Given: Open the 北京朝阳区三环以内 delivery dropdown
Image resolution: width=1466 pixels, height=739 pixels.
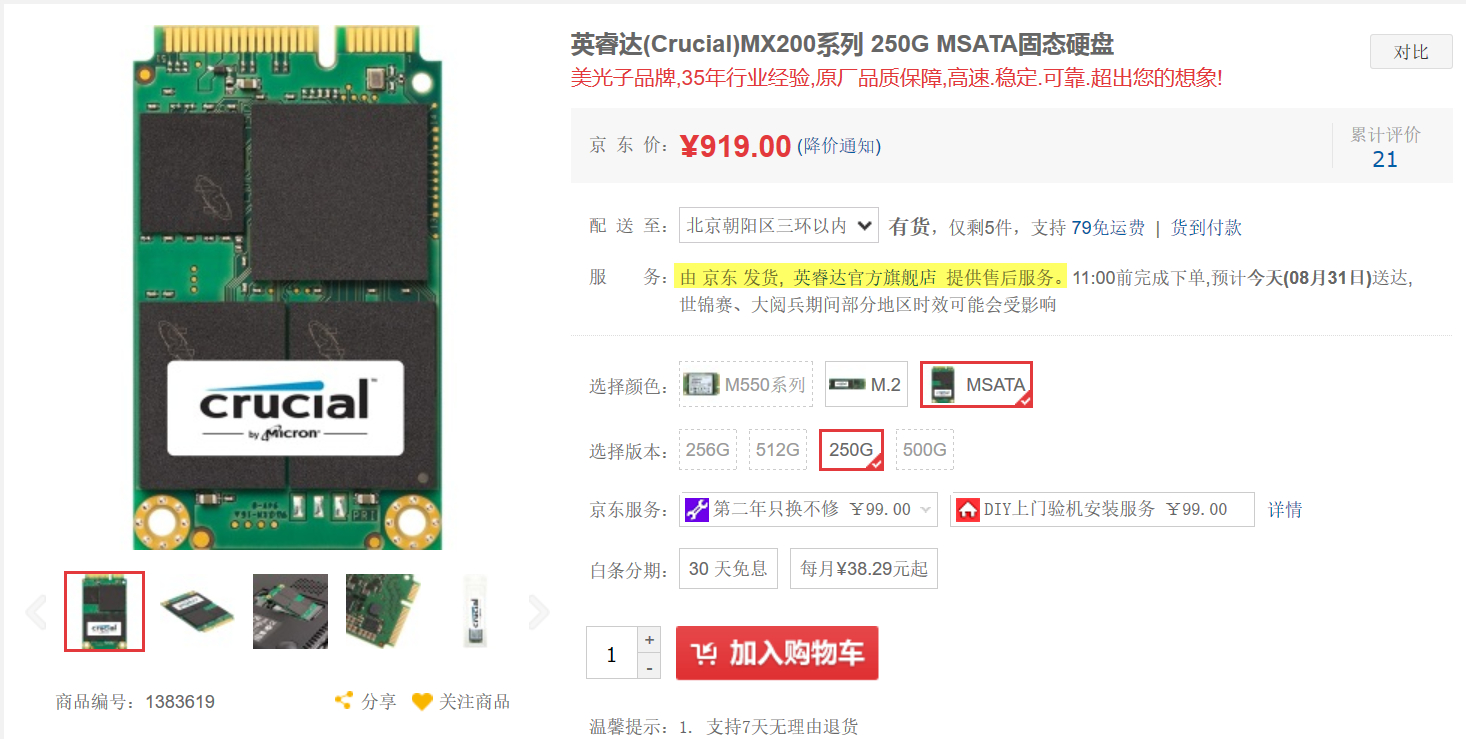Looking at the screenshot, I should click(x=779, y=226).
